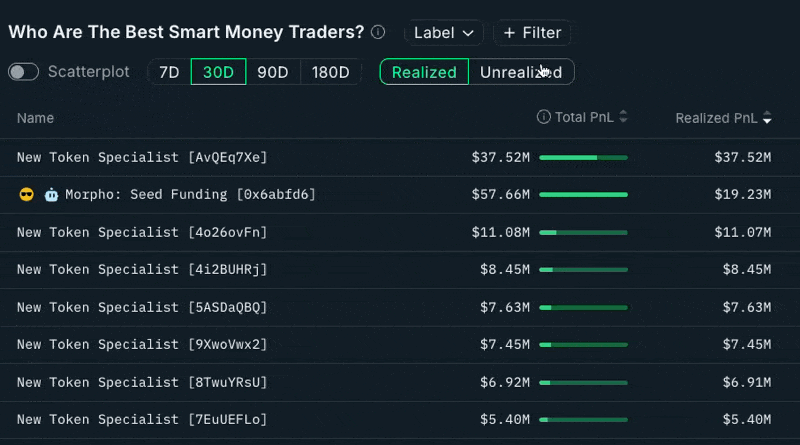
Task: Open New Token Specialist [AvQEq7Xe] trader
Action: coord(142,157)
